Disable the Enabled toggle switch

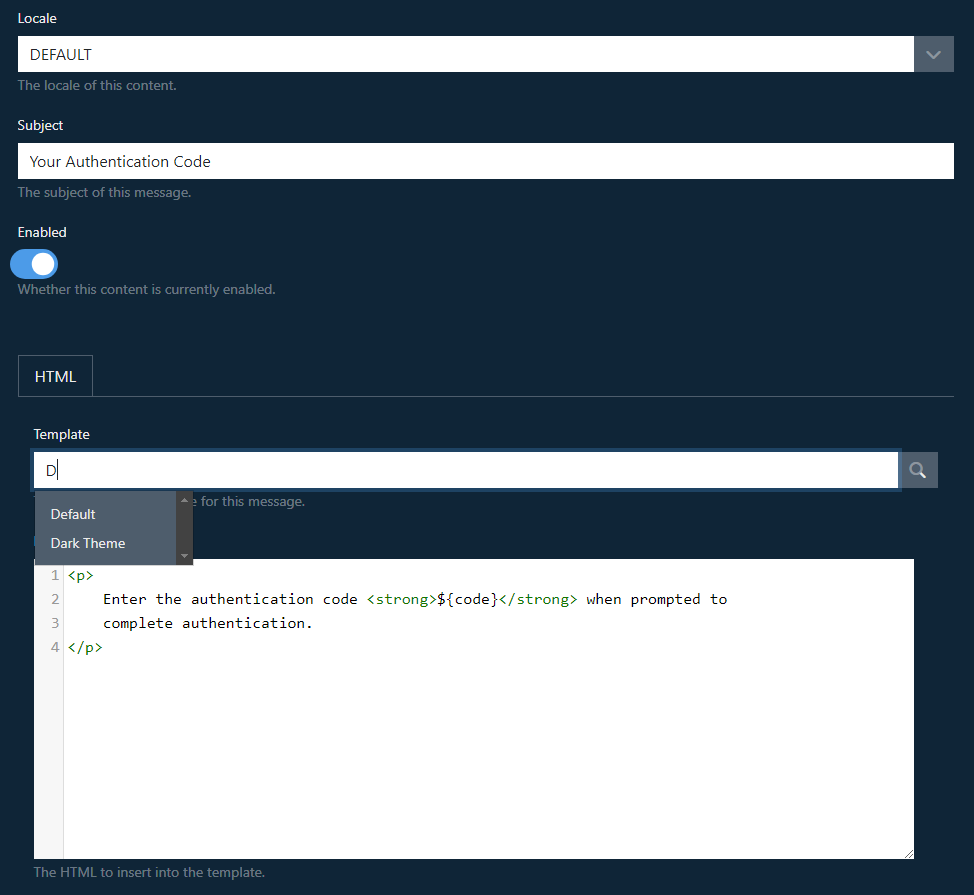[x=34, y=264]
